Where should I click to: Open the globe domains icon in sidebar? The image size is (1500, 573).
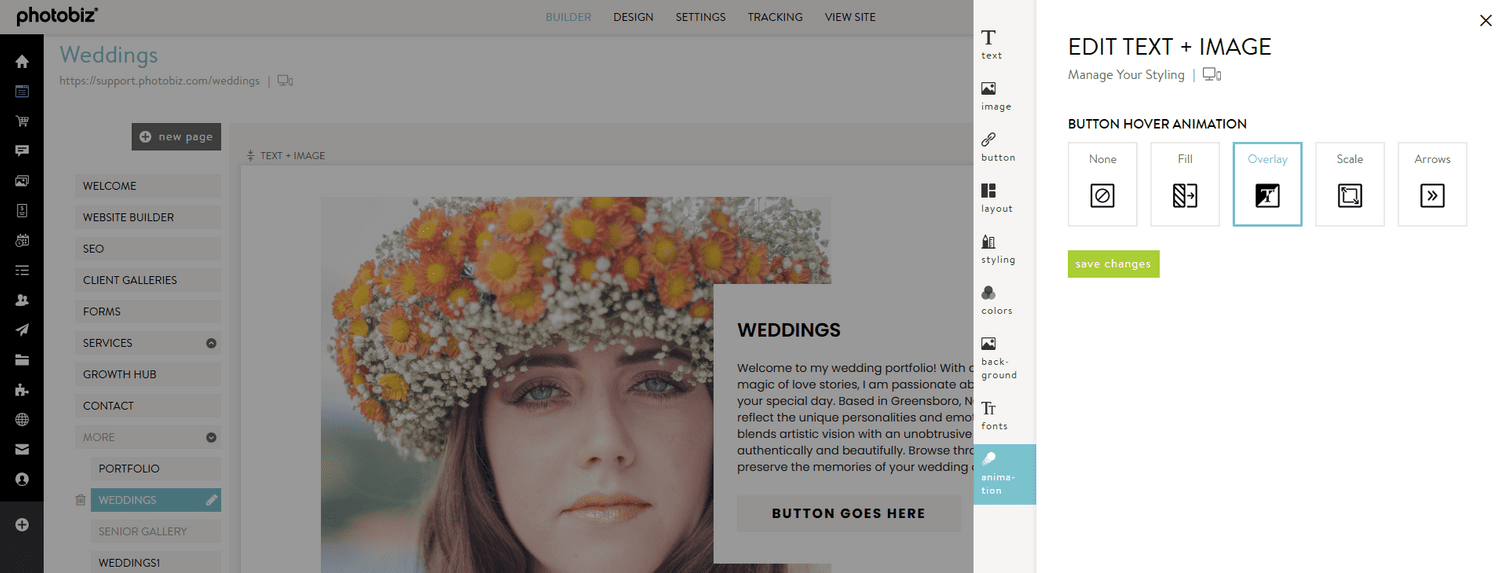tap(22, 420)
